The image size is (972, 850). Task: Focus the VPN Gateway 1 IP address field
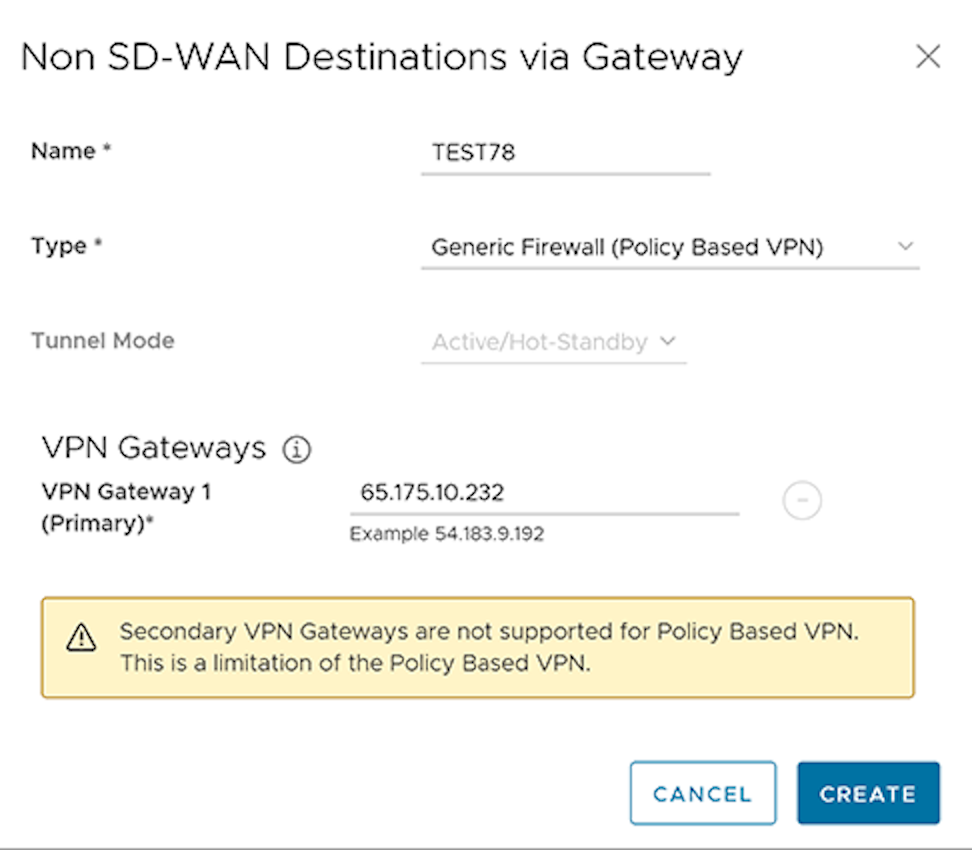coord(544,494)
